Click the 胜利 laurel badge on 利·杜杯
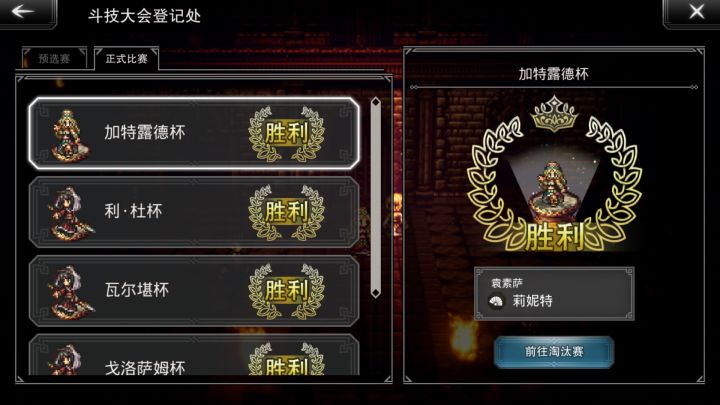Screen dimensions: 720x405 click(287, 212)
